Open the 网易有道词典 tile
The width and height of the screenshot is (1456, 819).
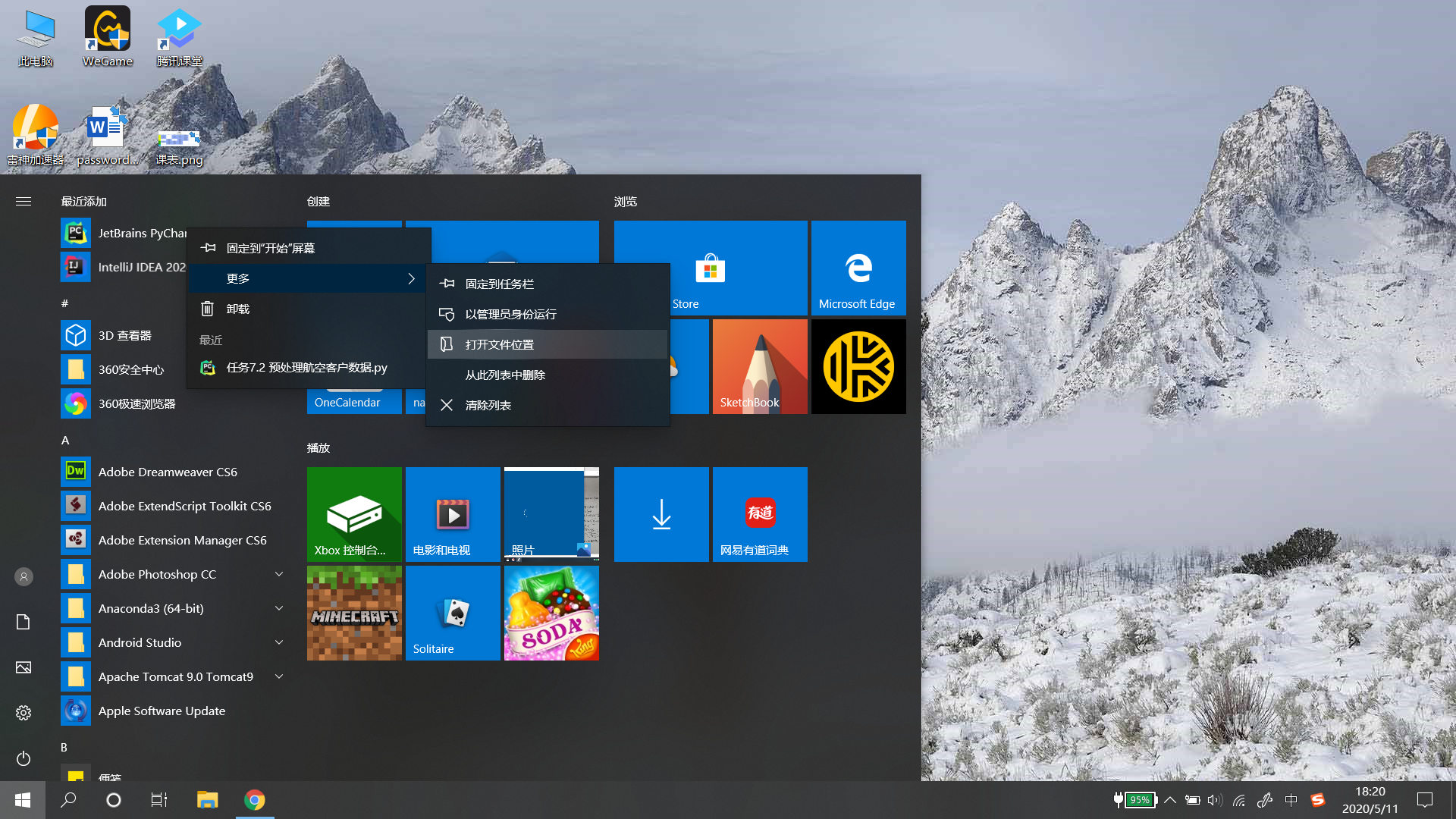click(x=760, y=514)
